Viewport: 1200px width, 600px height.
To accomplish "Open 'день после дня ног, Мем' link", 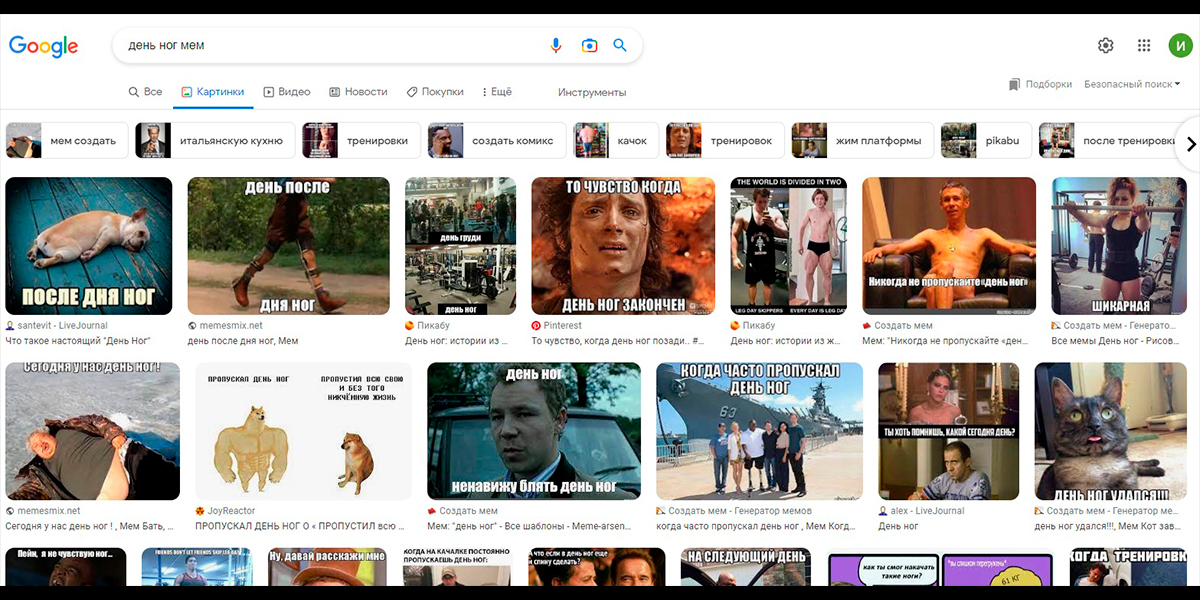I will click(x=243, y=341).
